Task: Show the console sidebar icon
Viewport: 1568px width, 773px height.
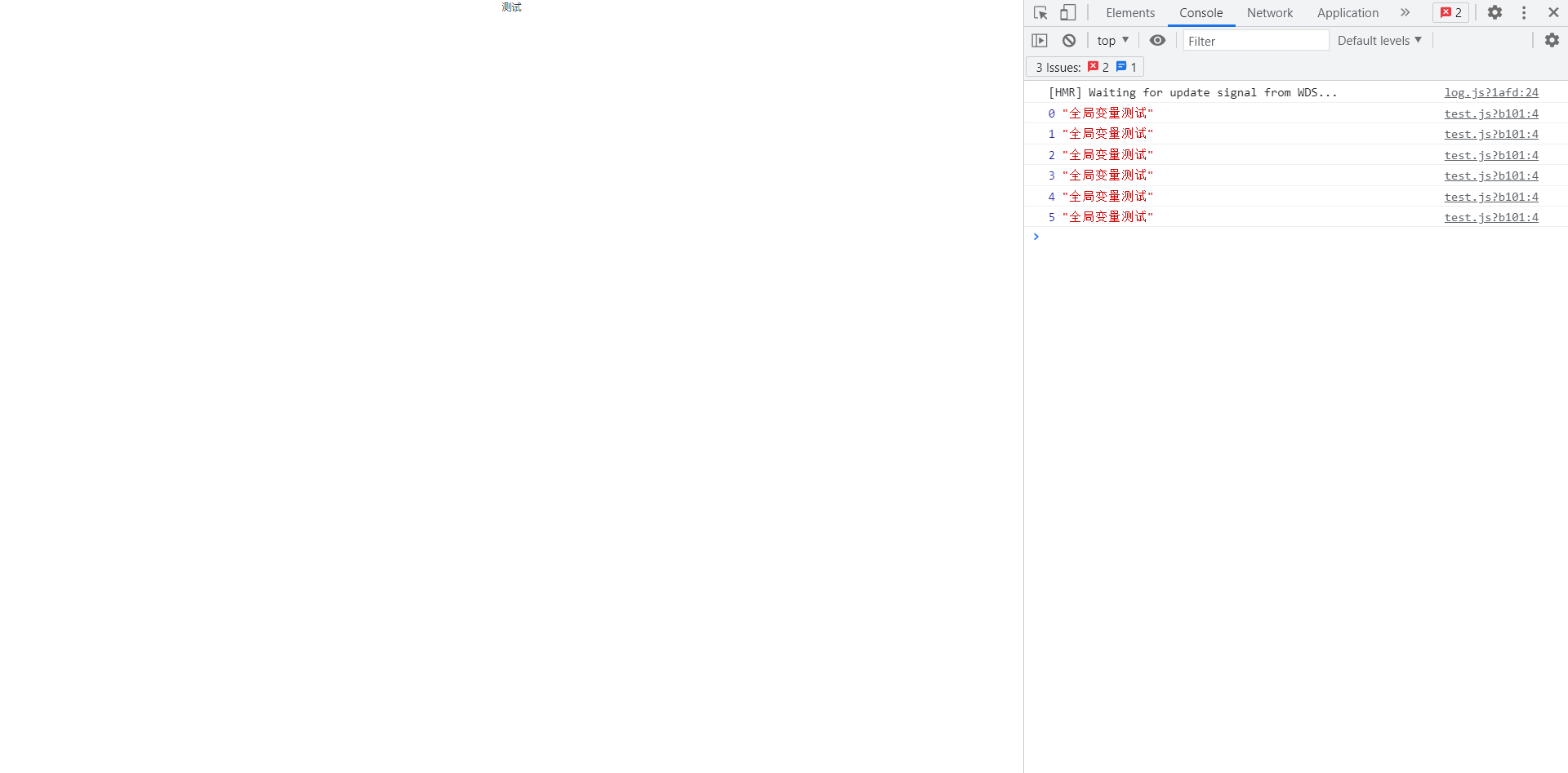Action: (x=1040, y=40)
